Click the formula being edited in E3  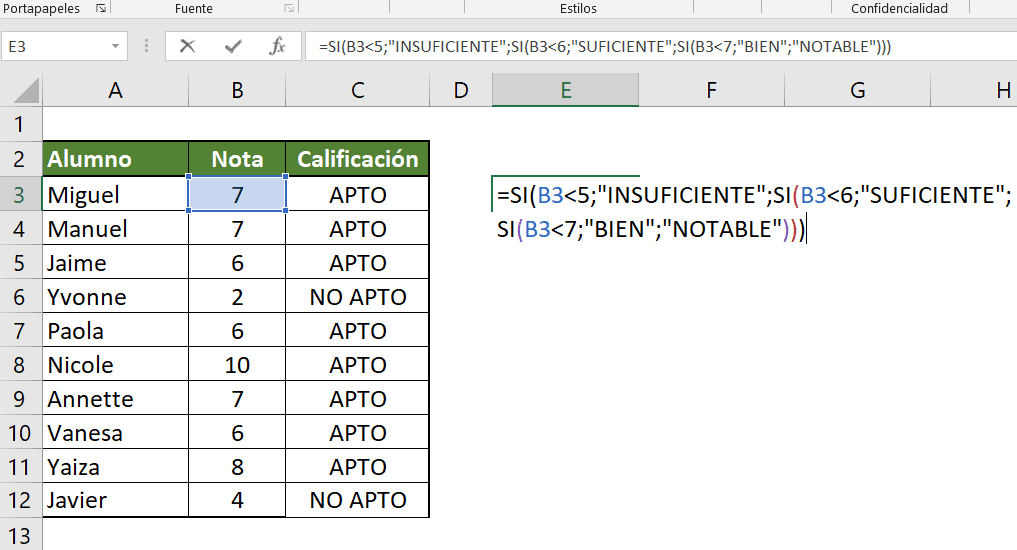(x=754, y=211)
